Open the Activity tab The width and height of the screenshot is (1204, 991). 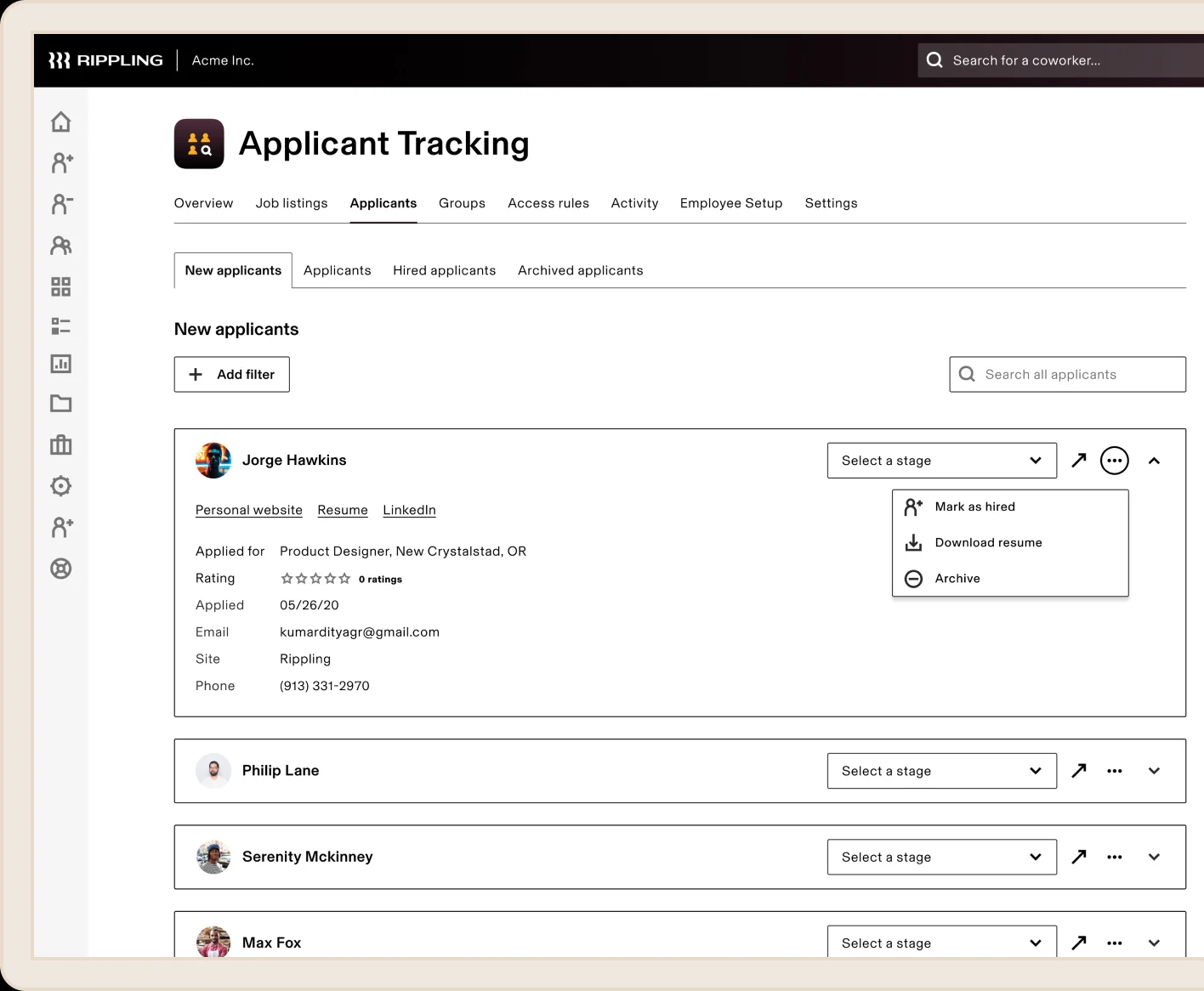click(634, 203)
